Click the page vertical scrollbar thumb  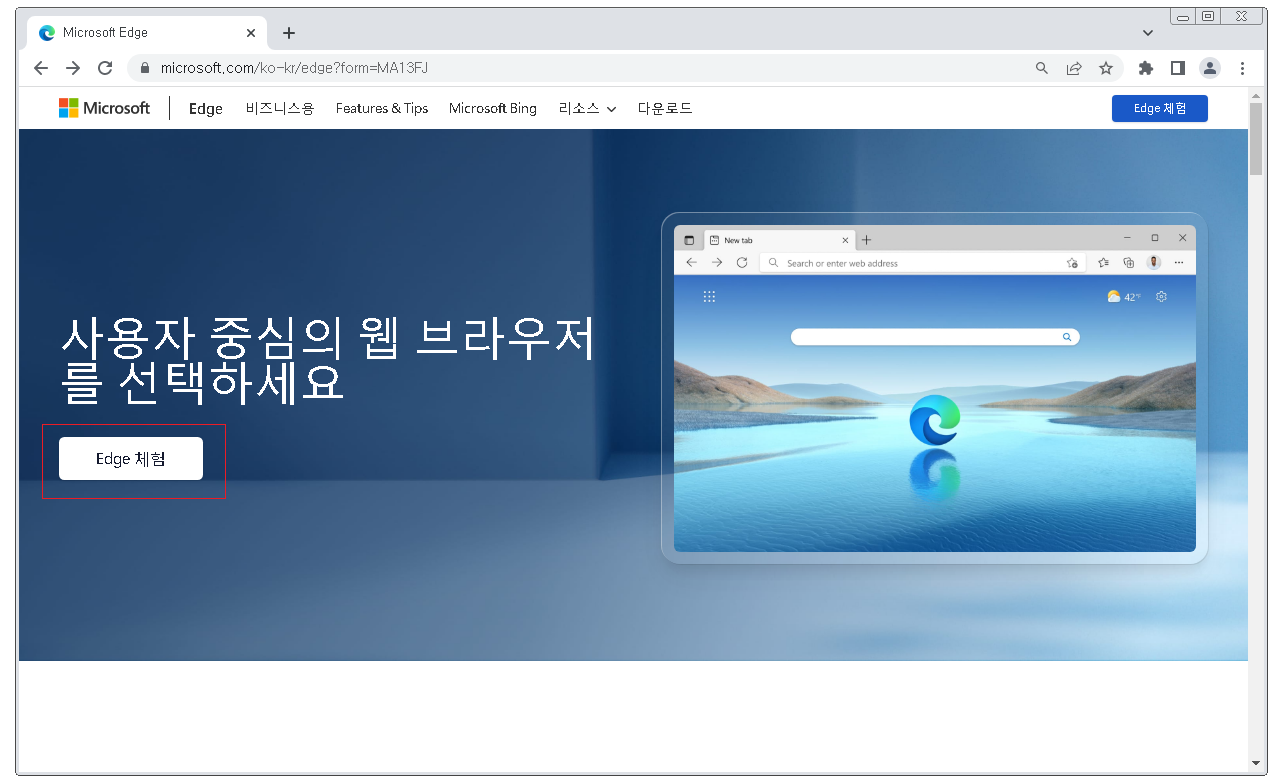click(1257, 138)
